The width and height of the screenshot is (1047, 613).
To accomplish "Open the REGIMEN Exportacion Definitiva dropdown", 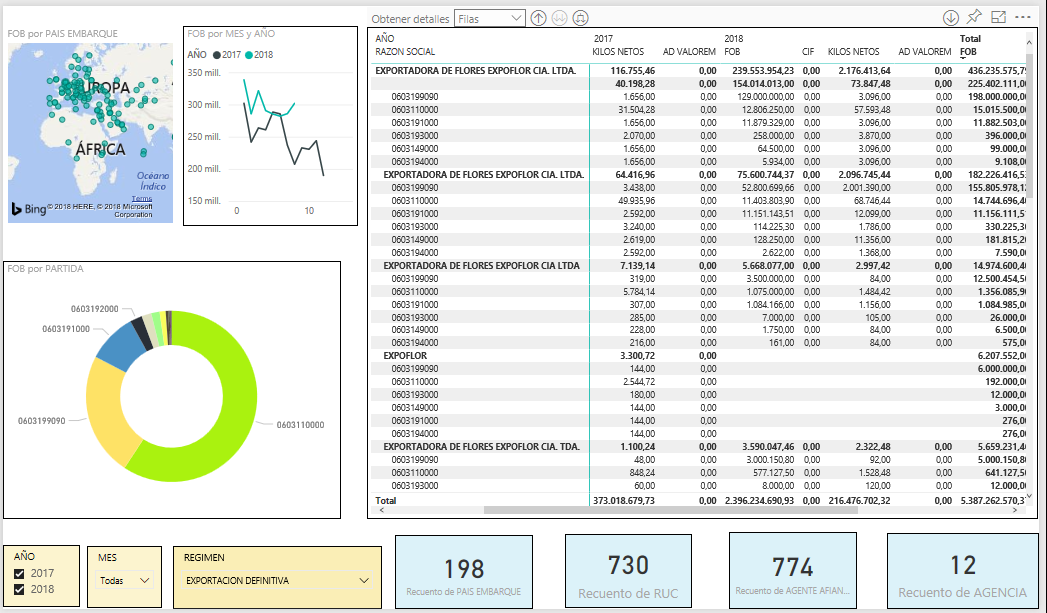I will click(x=277, y=581).
